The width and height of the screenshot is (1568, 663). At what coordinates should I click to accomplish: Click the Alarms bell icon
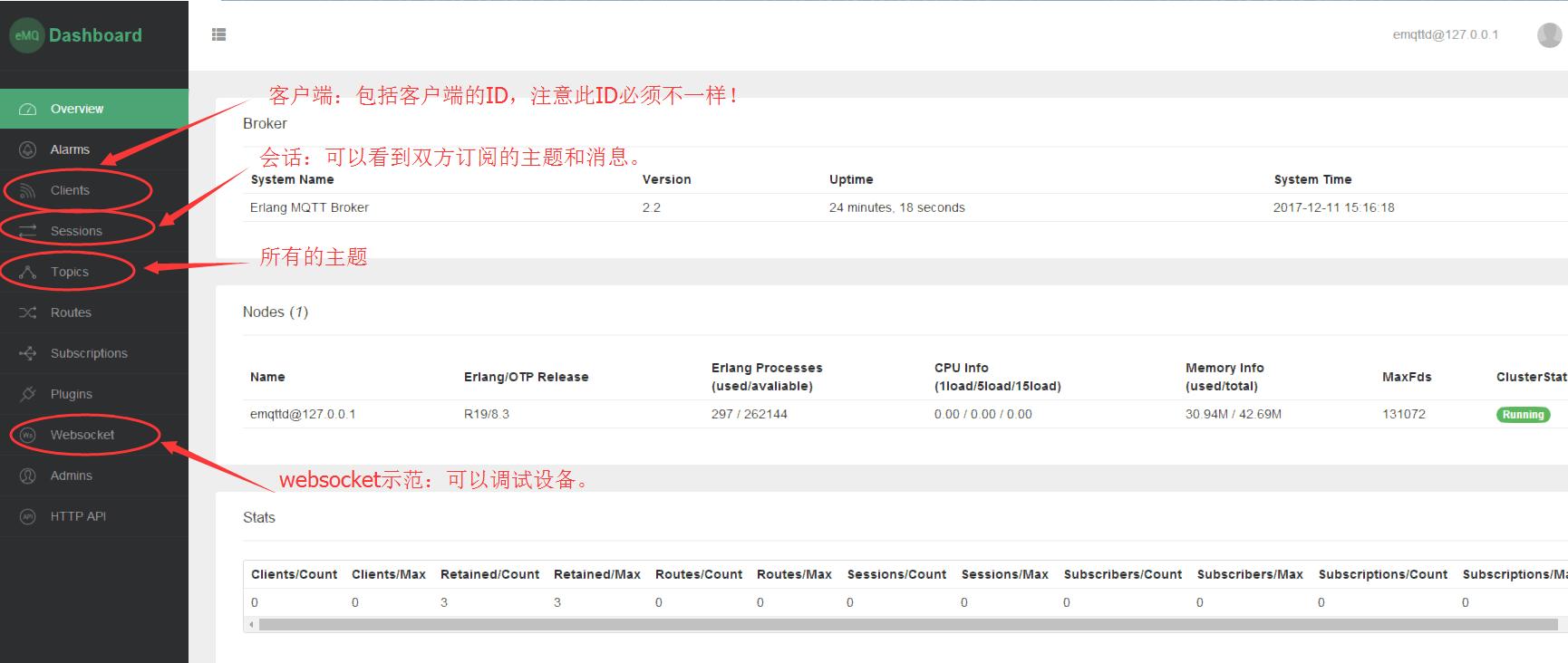(28, 149)
